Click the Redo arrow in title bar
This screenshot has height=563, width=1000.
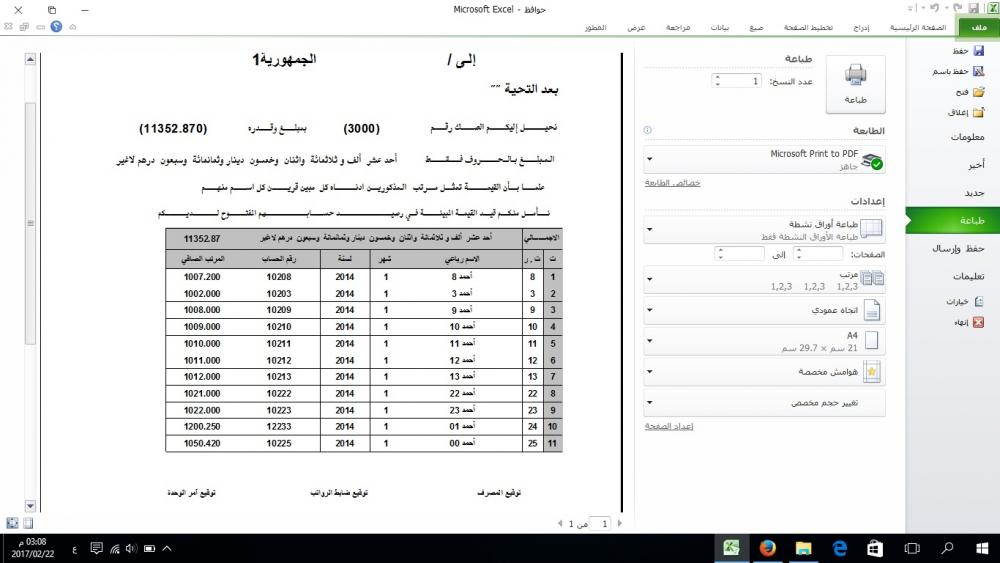point(957,8)
